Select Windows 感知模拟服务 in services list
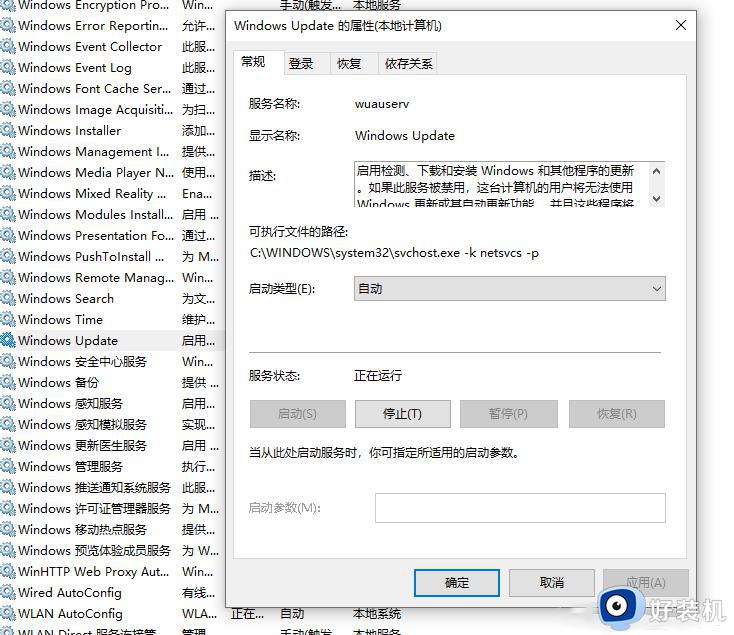This screenshot has width=734, height=635. pyautogui.click(x=112, y=424)
